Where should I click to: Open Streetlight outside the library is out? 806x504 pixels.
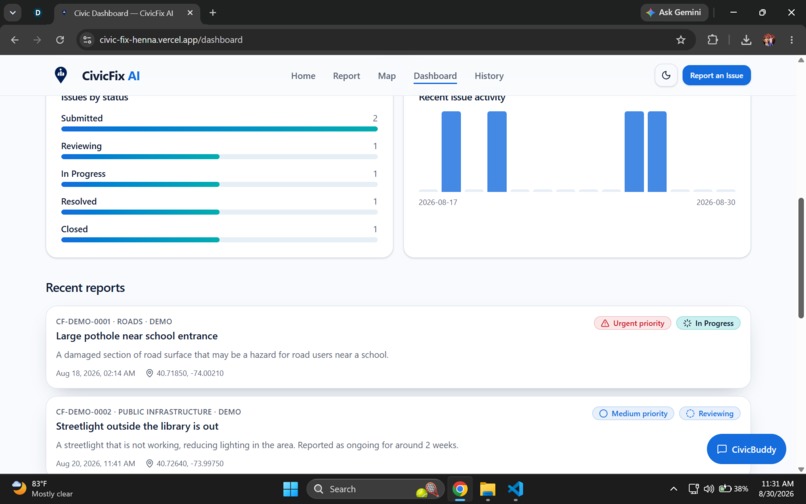[x=137, y=426]
